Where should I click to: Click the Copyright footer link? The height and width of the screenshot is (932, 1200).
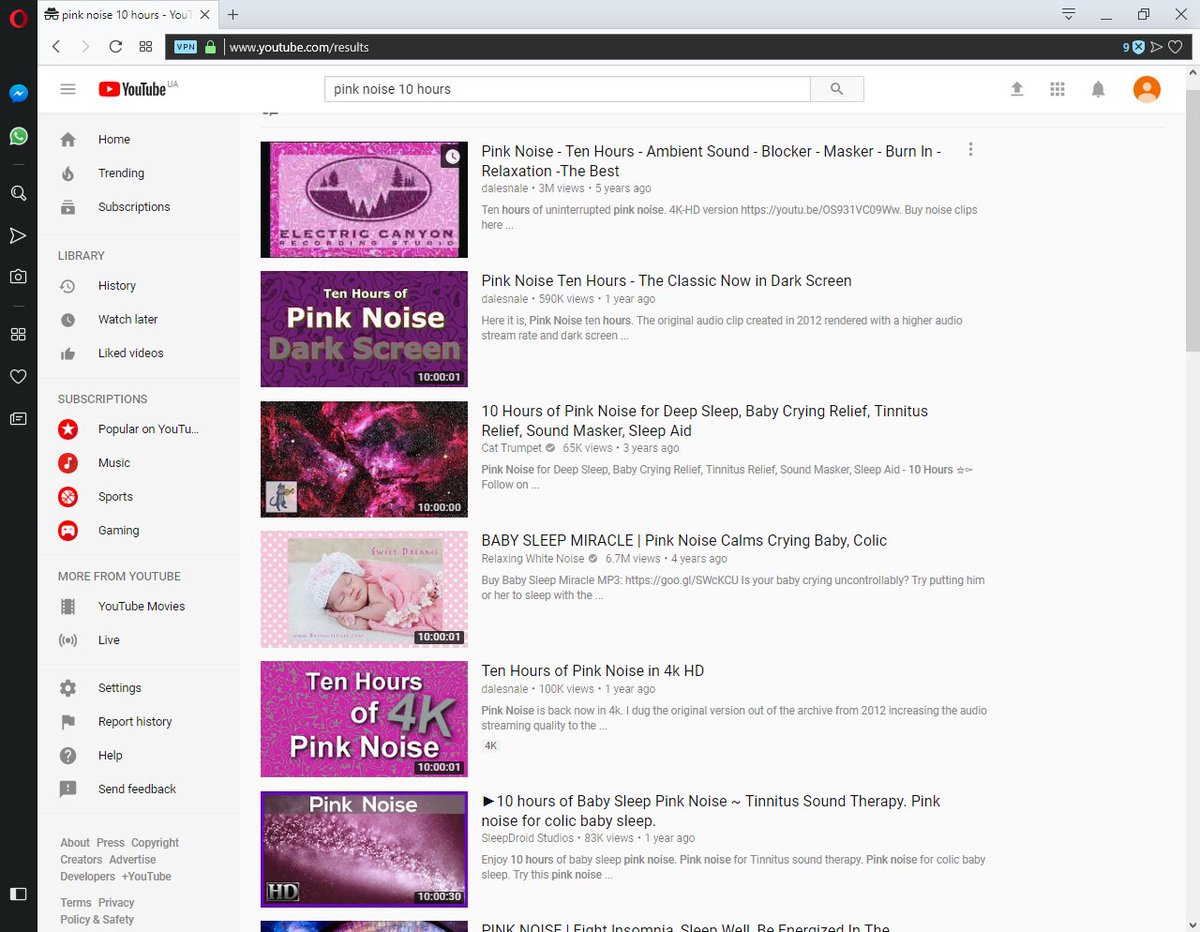pyautogui.click(x=155, y=843)
